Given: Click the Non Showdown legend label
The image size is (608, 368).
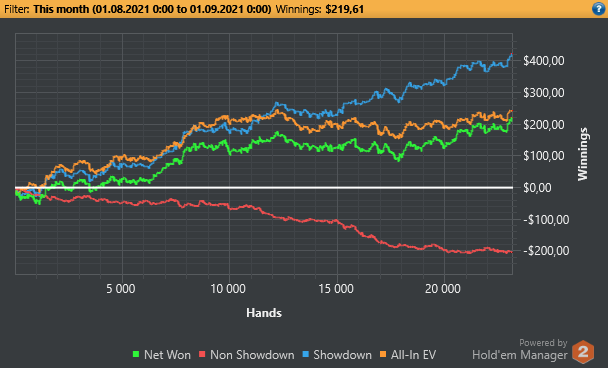Looking at the screenshot, I should (x=252, y=355).
